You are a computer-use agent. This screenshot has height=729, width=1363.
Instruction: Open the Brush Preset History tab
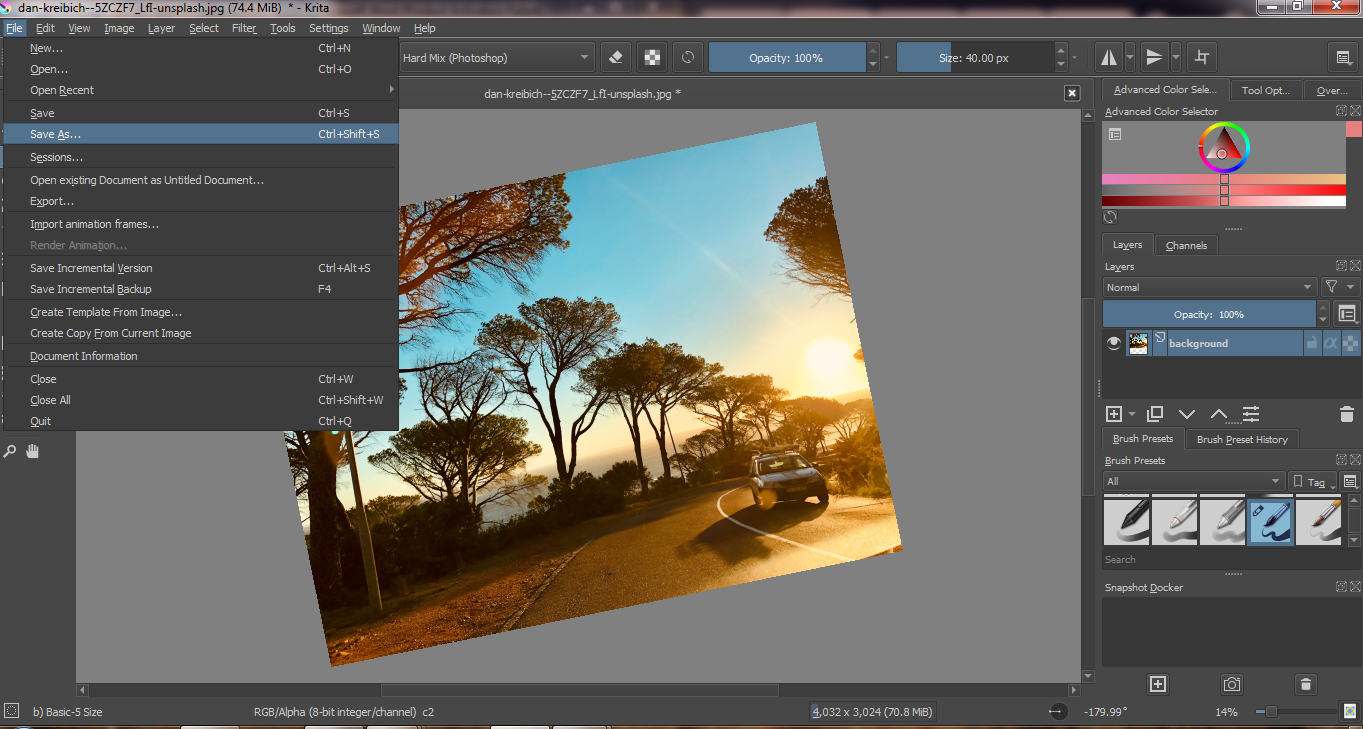click(x=1242, y=439)
